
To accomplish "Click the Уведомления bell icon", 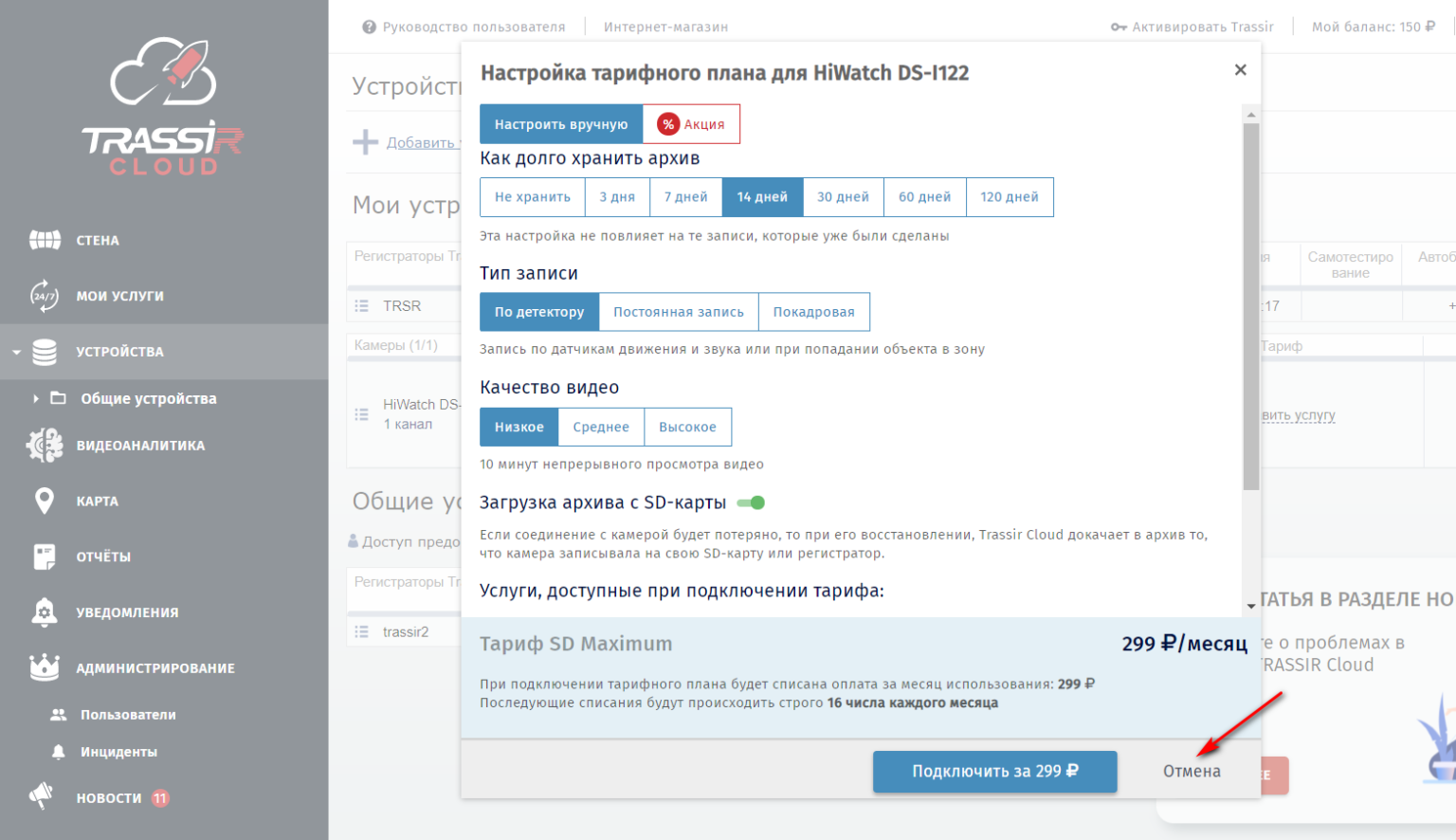I will click(45, 612).
